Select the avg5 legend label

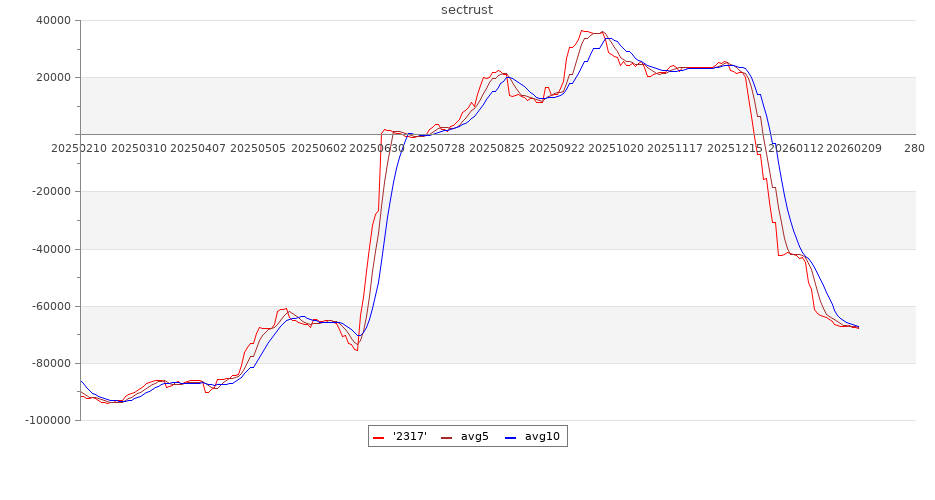coord(474,437)
